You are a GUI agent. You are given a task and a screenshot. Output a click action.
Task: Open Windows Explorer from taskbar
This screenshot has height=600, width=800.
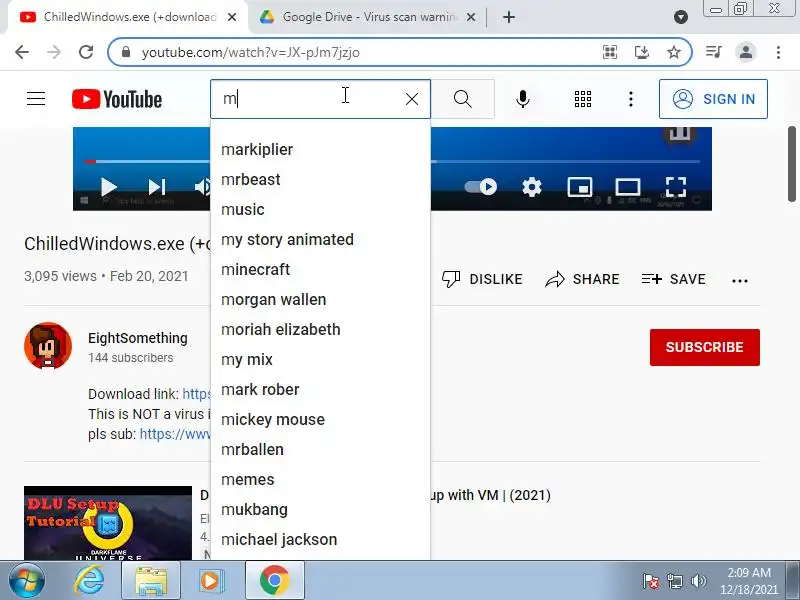point(151,580)
